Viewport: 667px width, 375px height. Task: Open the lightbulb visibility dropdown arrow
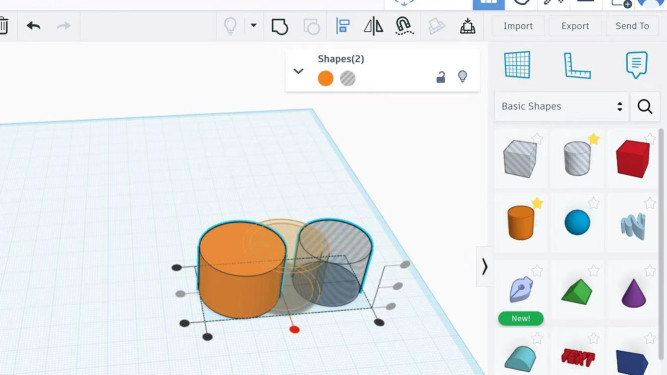[x=254, y=26]
